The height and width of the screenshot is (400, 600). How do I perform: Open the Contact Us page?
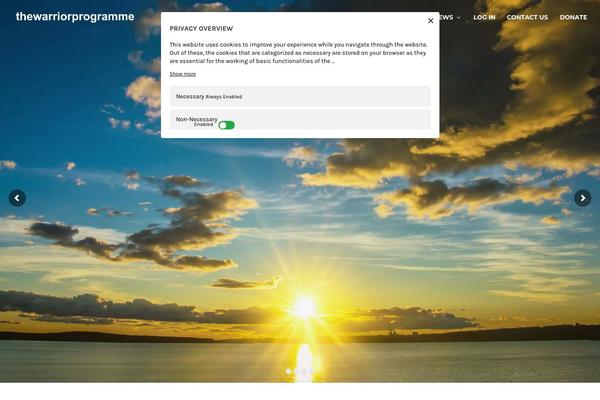[527, 17]
